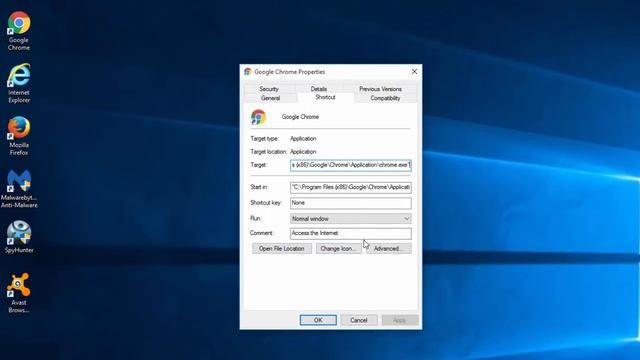This screenshot has height=360, width=640.
Task: Select the Mozilla Firefox desktop icon
Action: pos(19,136)
